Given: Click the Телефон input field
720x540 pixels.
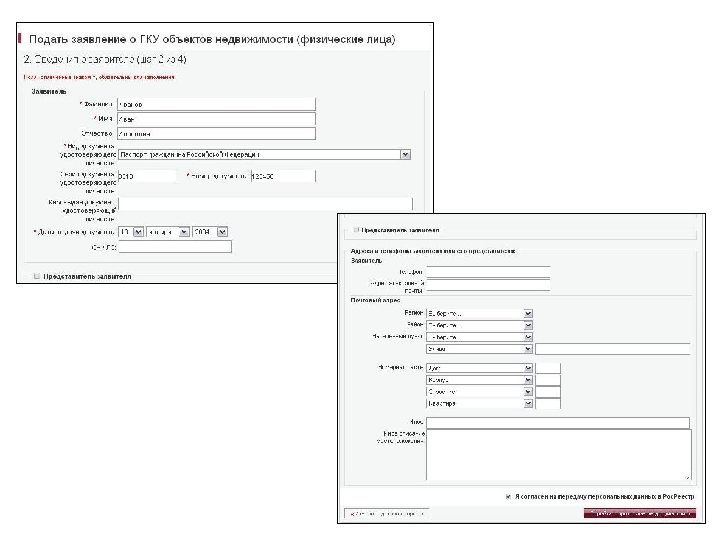Looking at the screenshot, I should [x=488, y=272].
